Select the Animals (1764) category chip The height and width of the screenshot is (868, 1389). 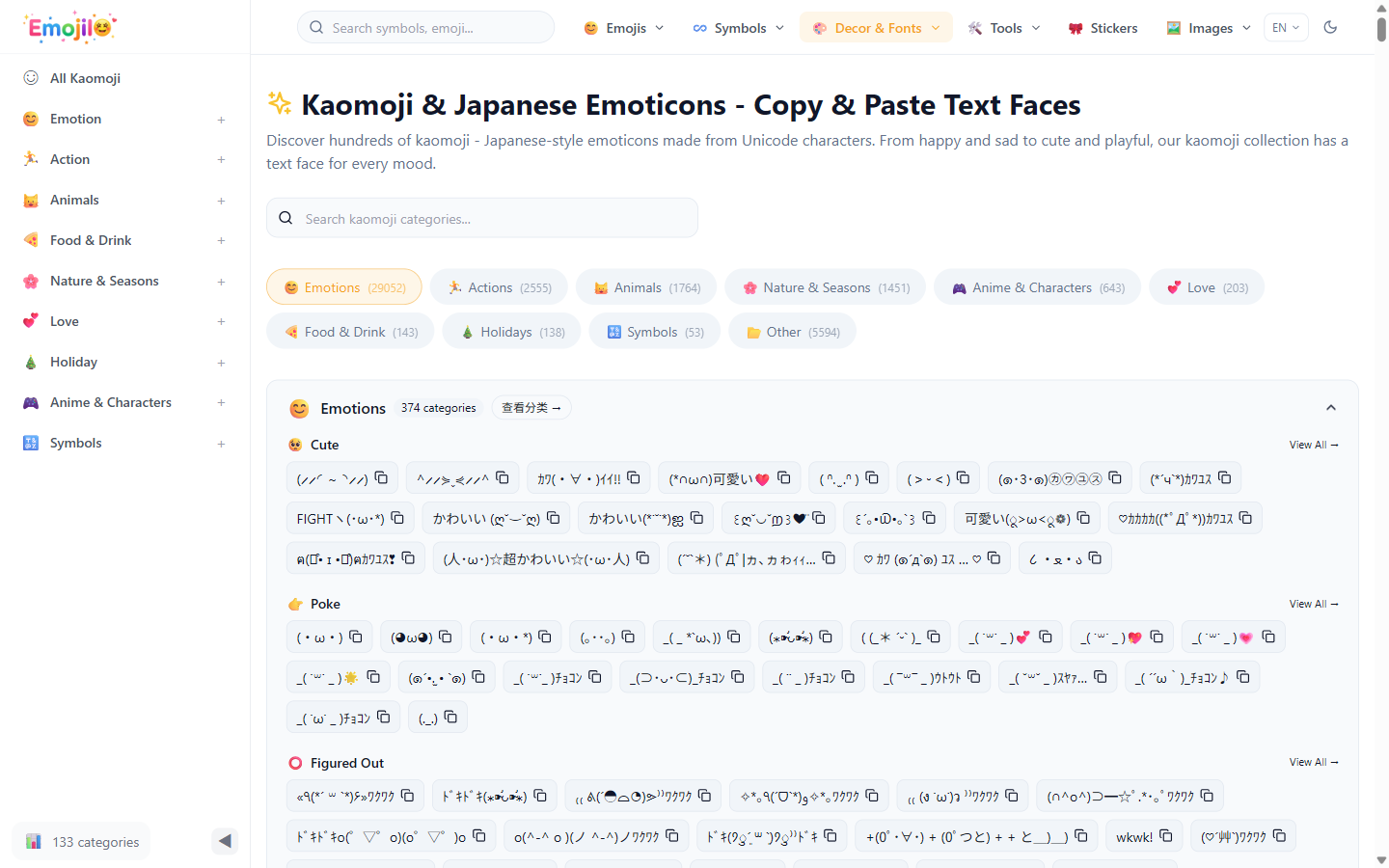coord(646,287)
